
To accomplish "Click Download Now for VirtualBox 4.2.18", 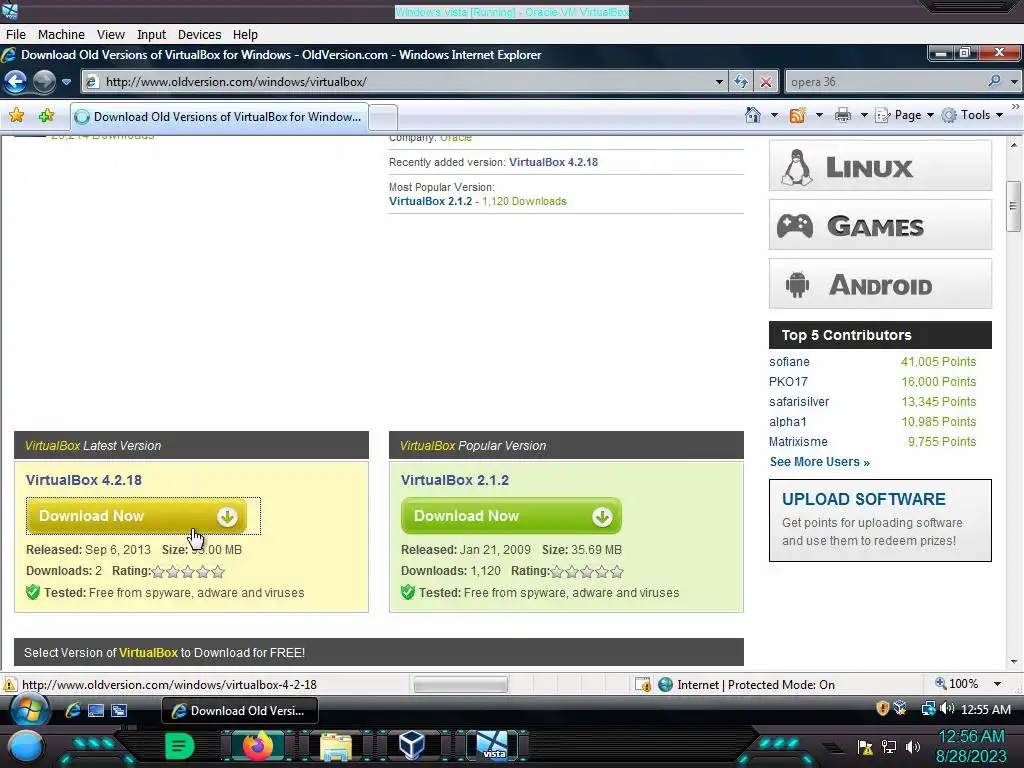I will [x=136, y=516].
